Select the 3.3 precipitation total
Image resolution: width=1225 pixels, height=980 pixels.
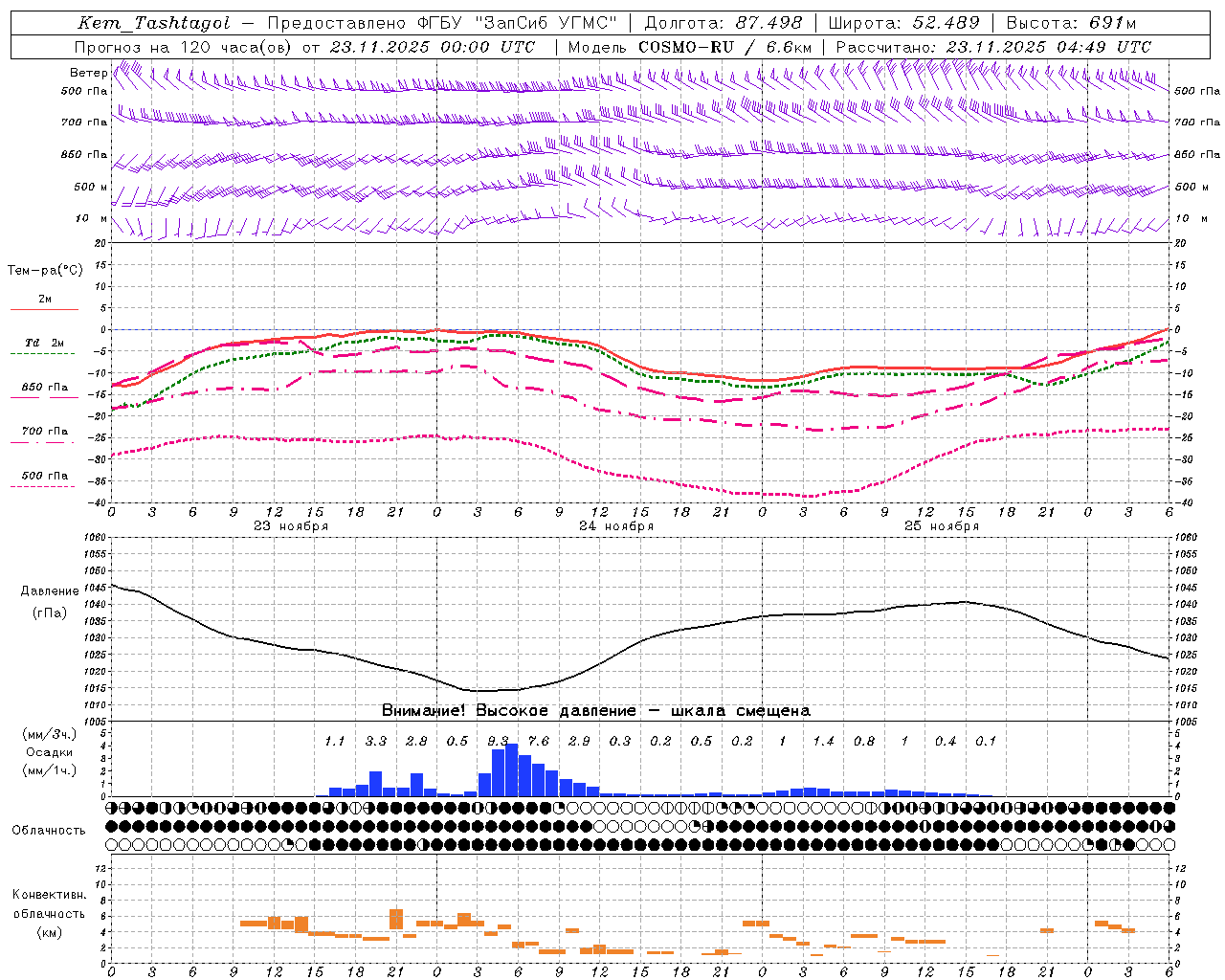[x=376, y=742]
